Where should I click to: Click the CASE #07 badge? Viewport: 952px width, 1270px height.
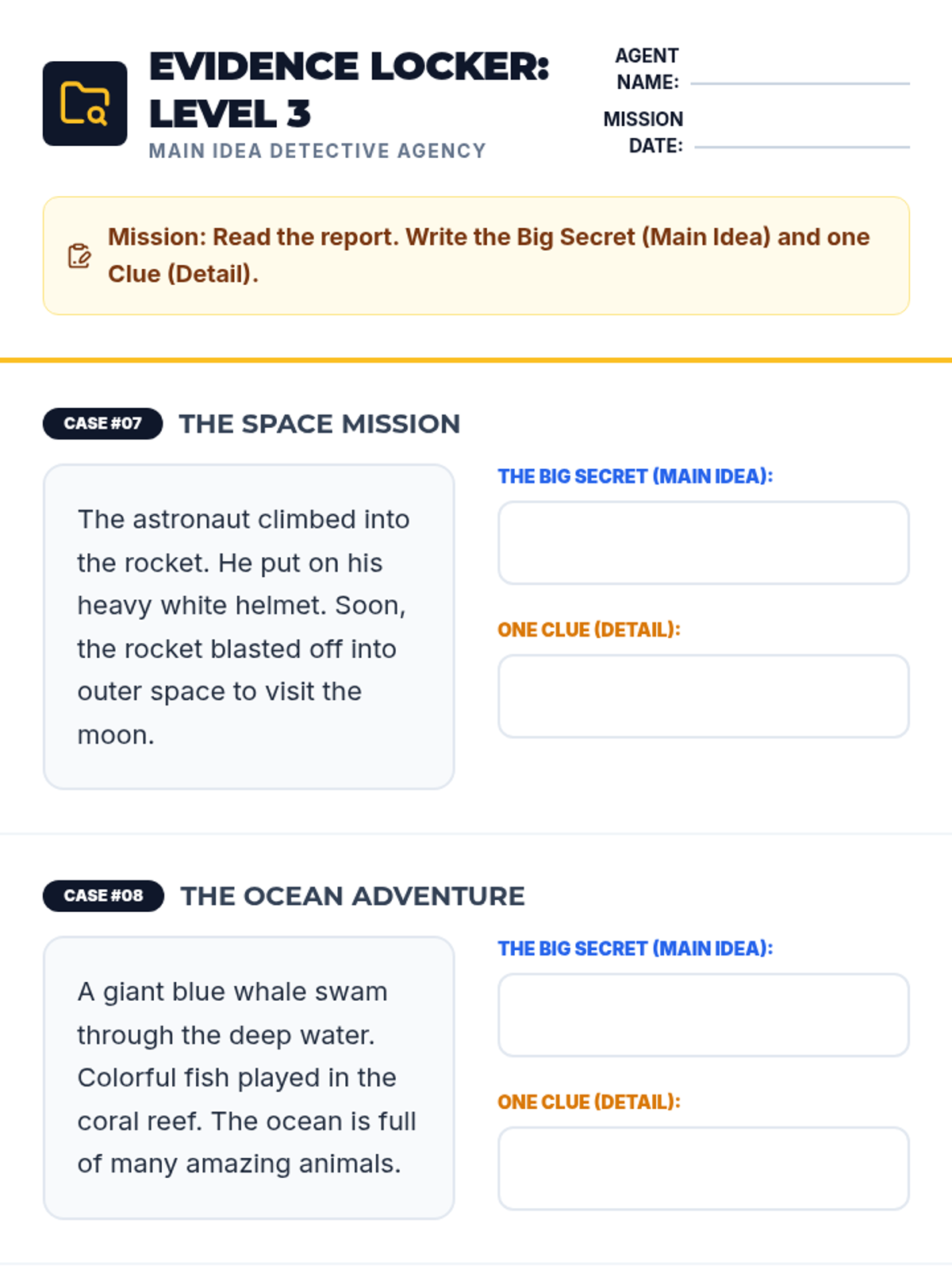coord(103,424)
